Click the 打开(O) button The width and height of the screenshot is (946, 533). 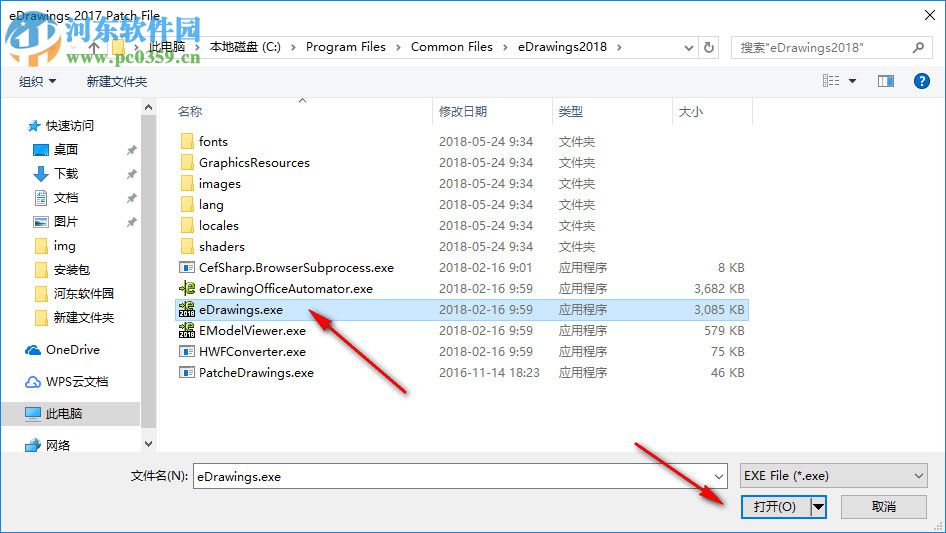click(775, 506)
